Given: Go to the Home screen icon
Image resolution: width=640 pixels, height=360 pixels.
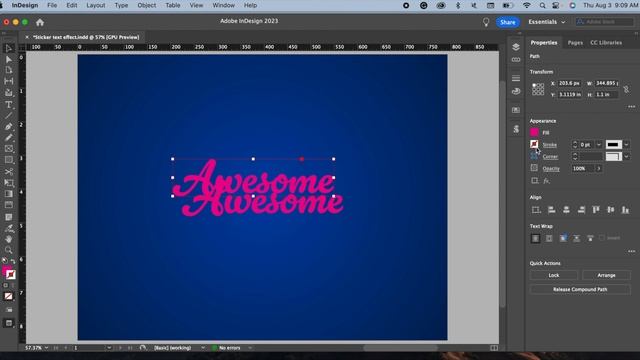Looking at the screenshot, I should [40, 22].
